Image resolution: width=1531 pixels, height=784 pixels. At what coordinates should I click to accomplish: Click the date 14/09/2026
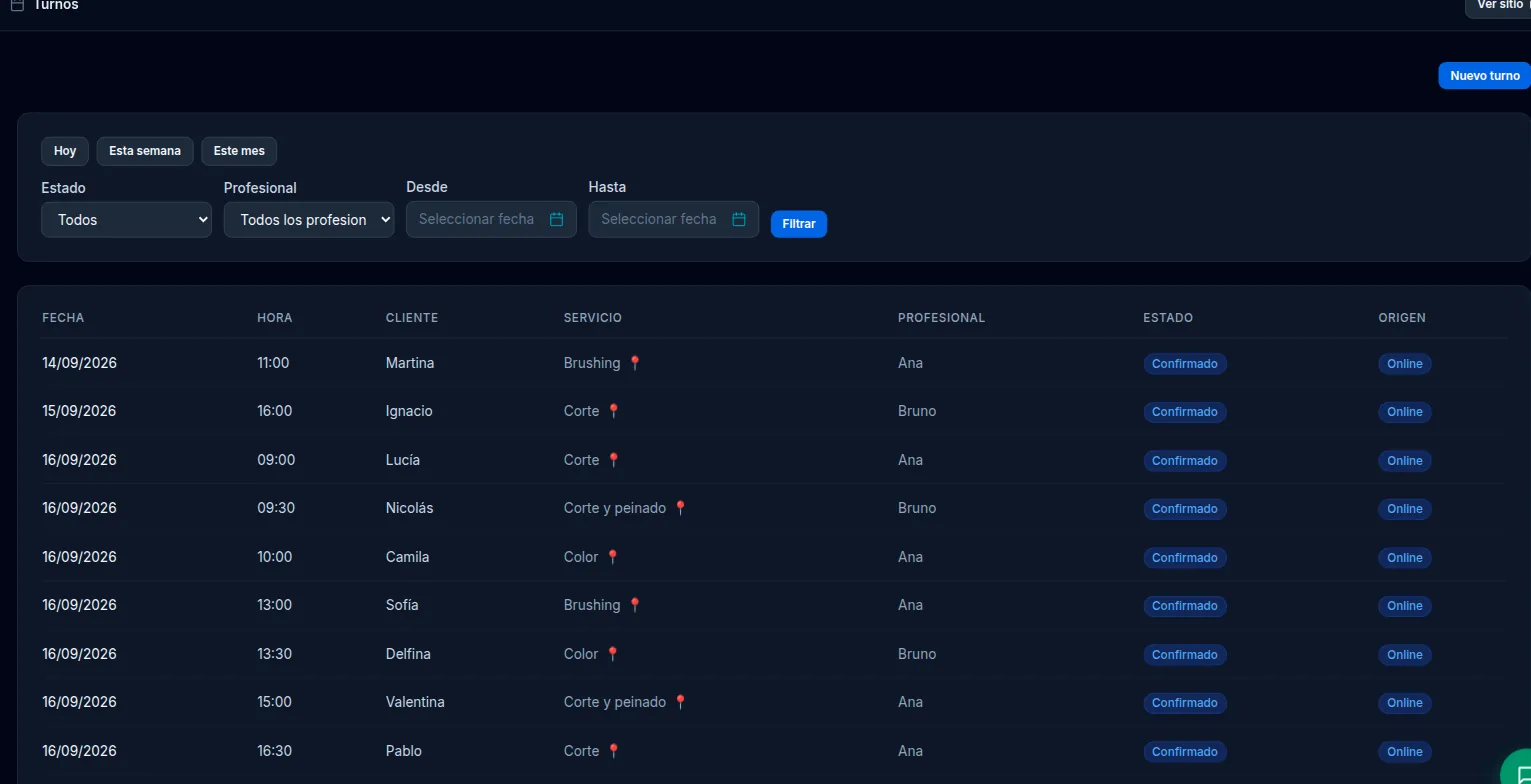pyautogui.click(x=79, y=363)
